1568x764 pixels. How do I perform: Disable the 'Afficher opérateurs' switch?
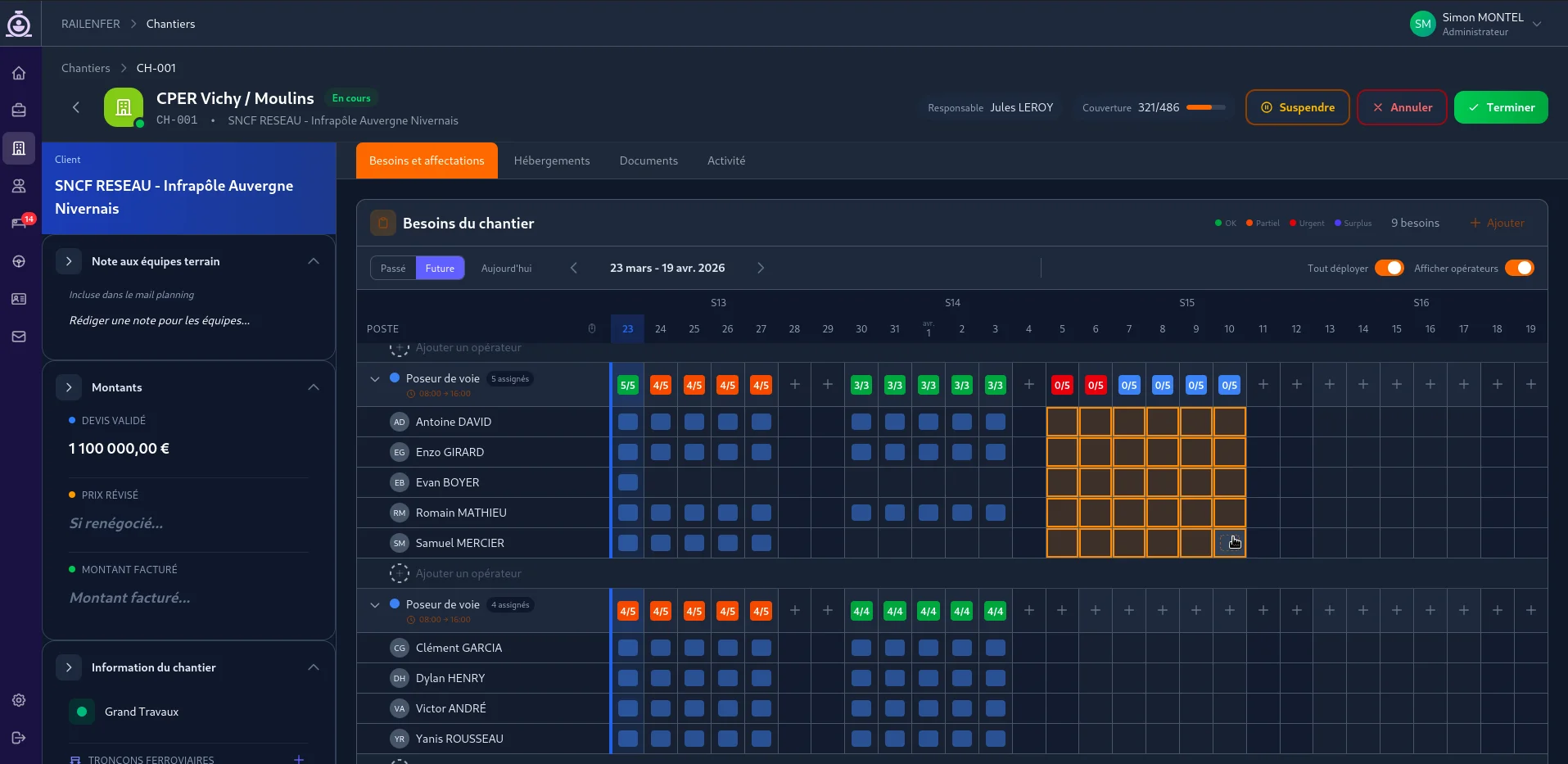tap(1519, 269)
